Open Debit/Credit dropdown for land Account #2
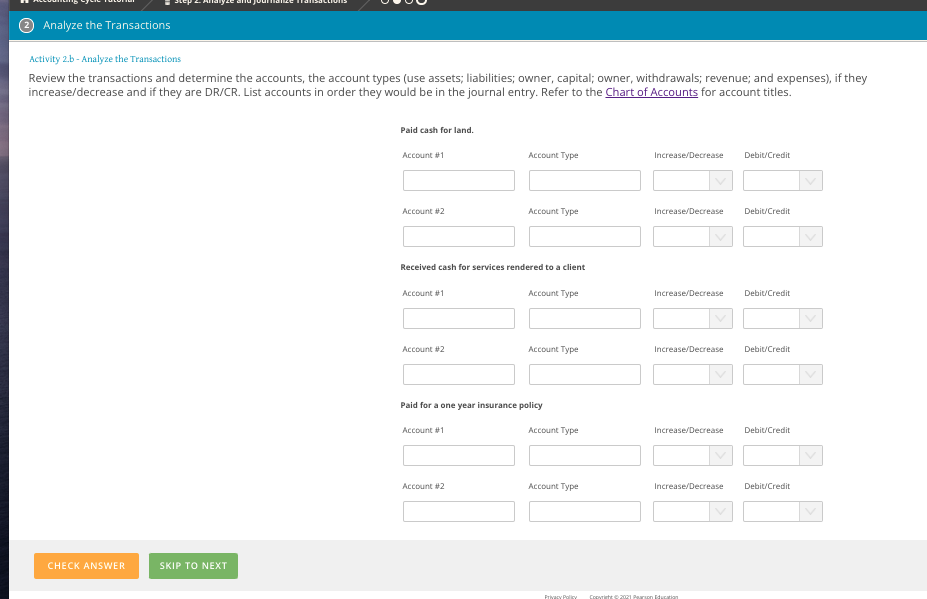The width and height of the screenshot is (927, 599). (782, 236)
